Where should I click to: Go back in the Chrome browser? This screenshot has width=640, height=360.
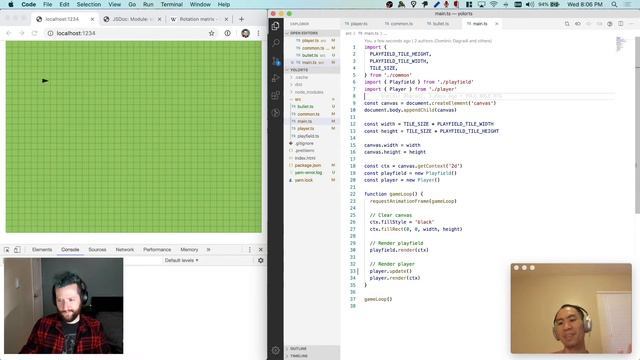pyautogui.click(x=9, y=33)
